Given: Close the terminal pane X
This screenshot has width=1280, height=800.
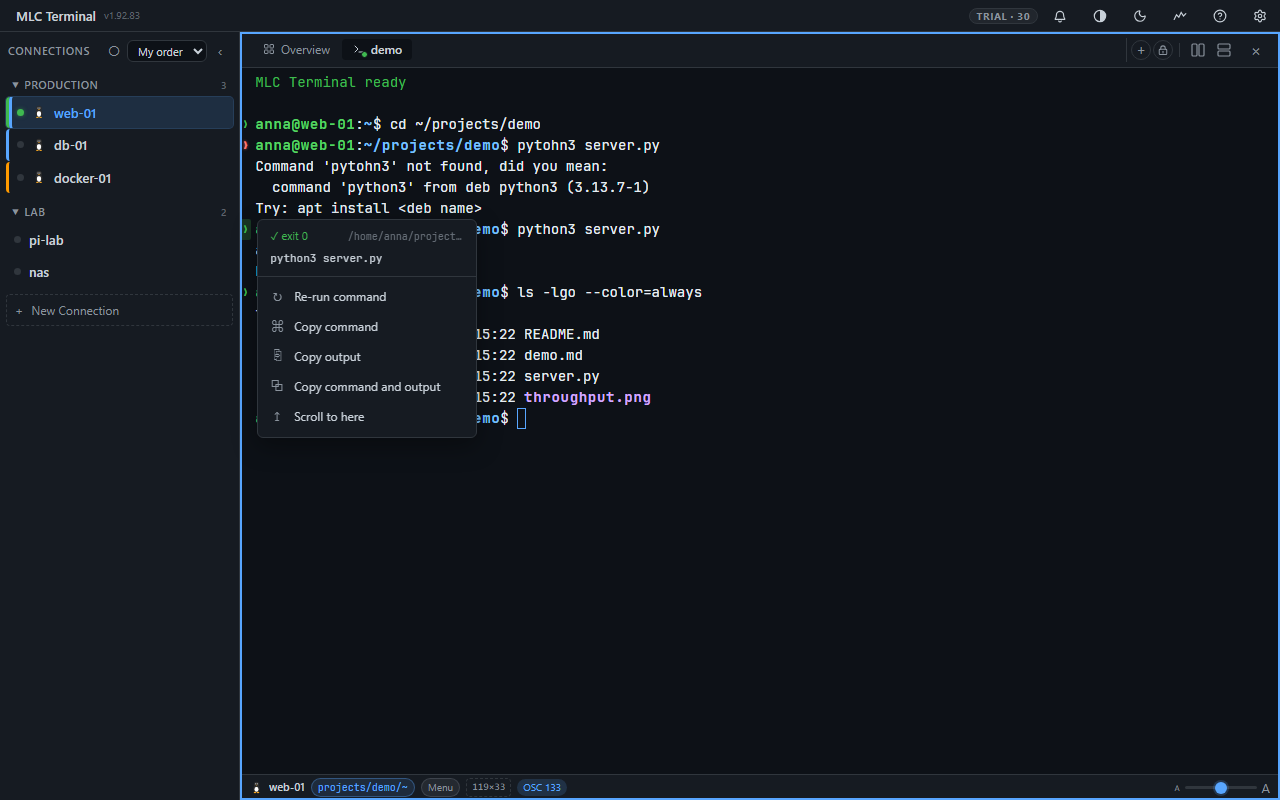Looking at the screenshot, I should point(1256,51).
